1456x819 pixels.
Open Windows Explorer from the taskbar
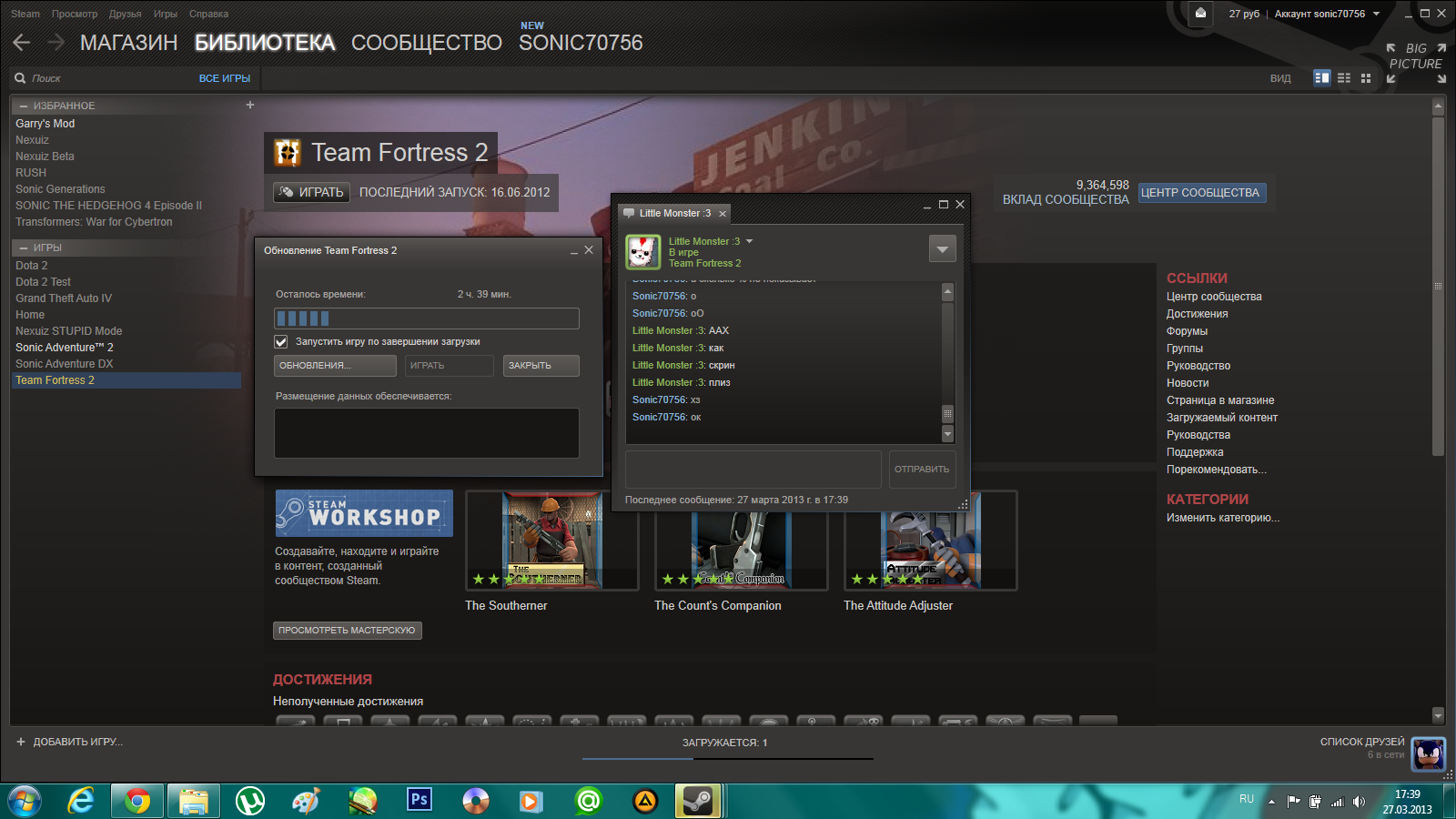[x=194, y=801]
